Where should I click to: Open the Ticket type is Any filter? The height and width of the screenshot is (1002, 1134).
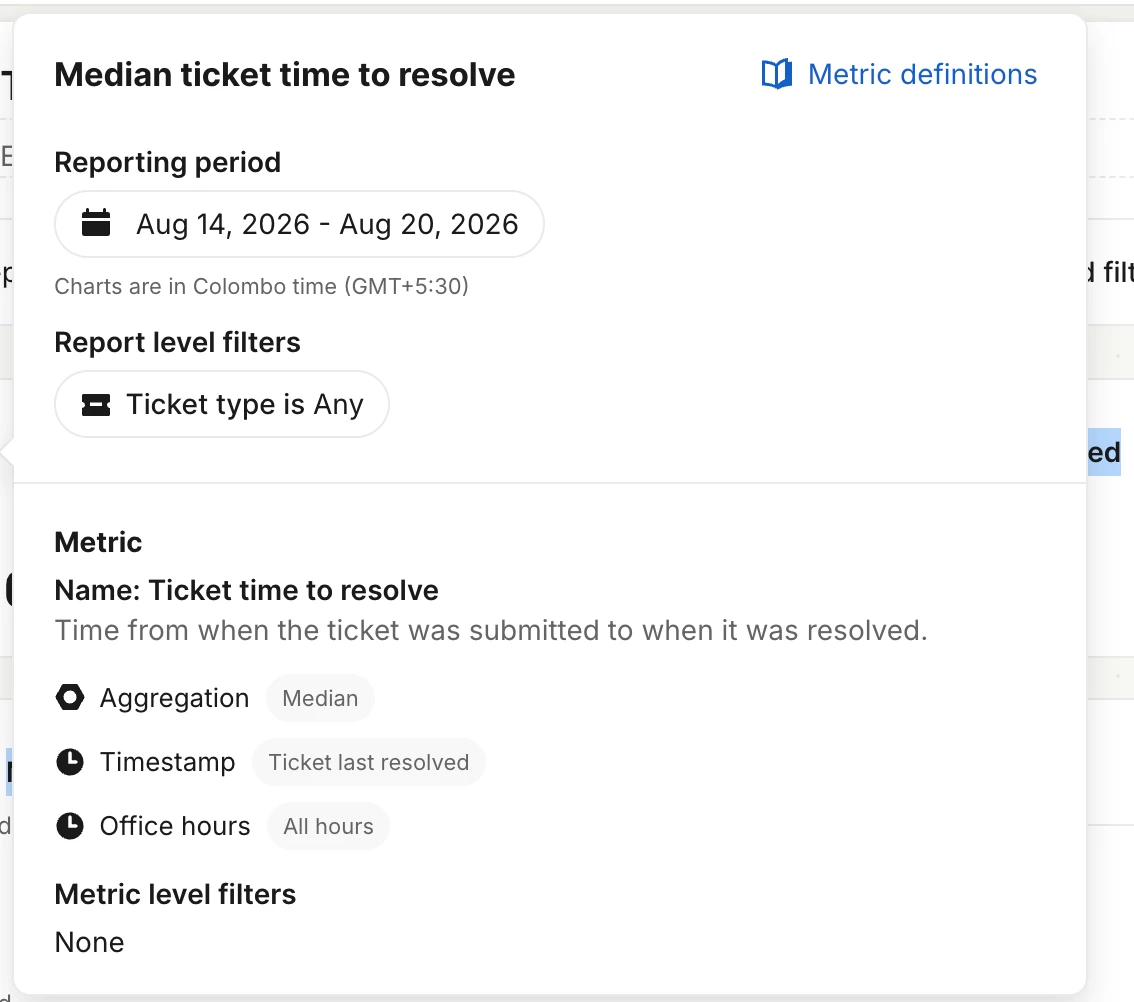coord(222,404)
